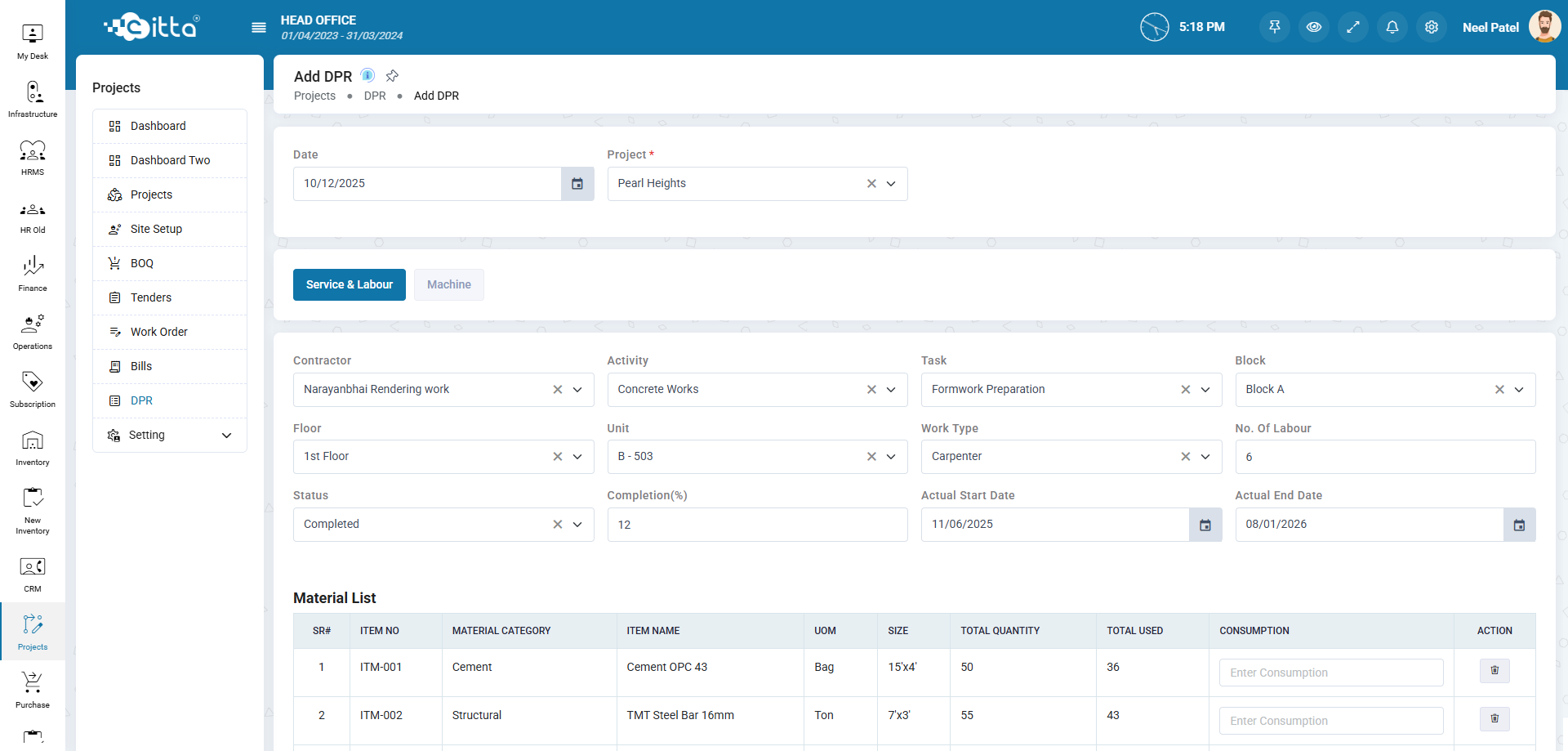
Task: Pin the Add DPR page
Action: (x=392, y=76)
